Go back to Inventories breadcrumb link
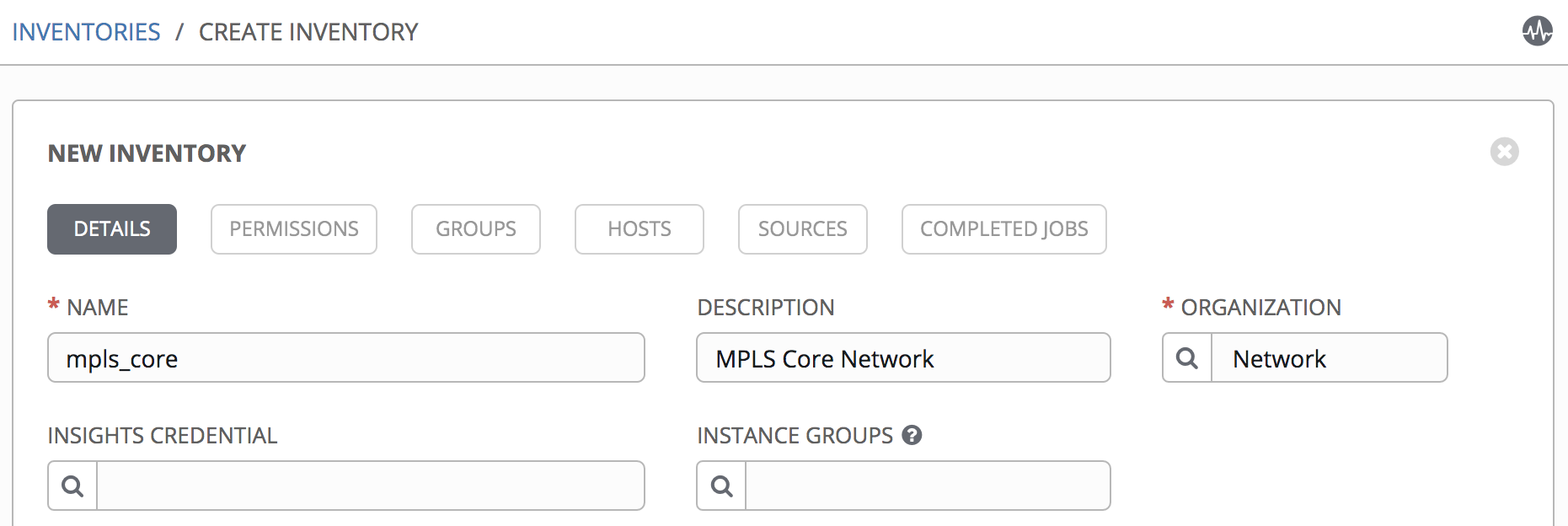This screenshot has width=1568, height=526. (x=86, y=32)
